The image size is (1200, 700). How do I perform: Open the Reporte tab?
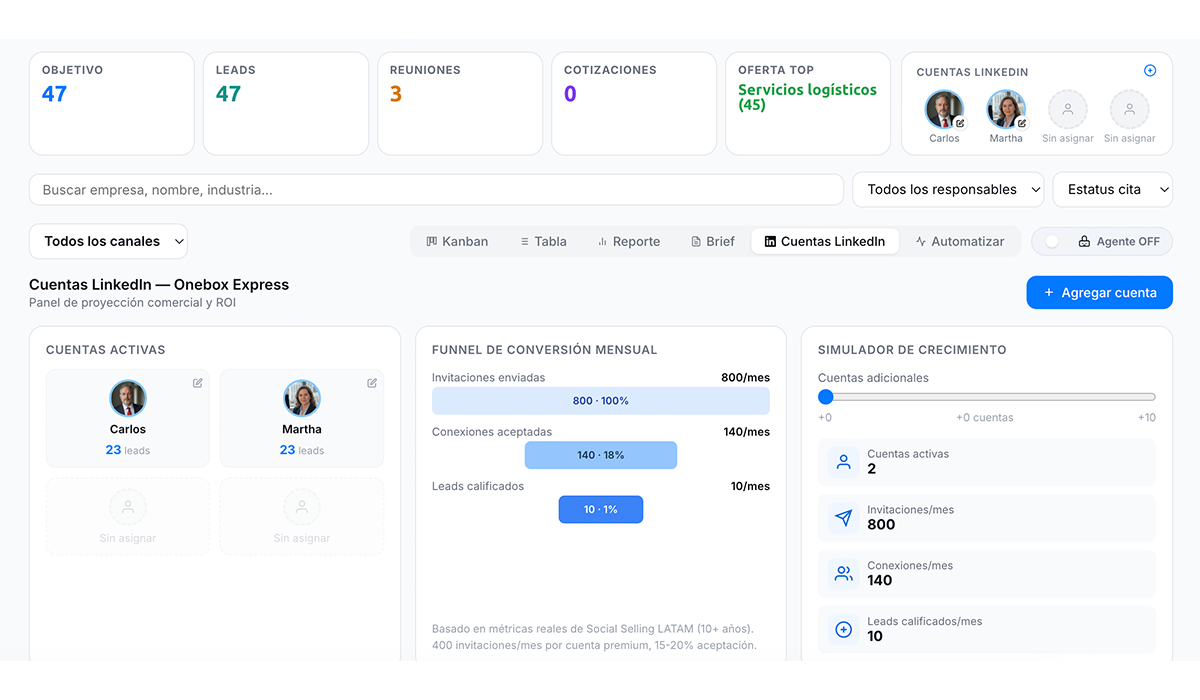(628, 241)
